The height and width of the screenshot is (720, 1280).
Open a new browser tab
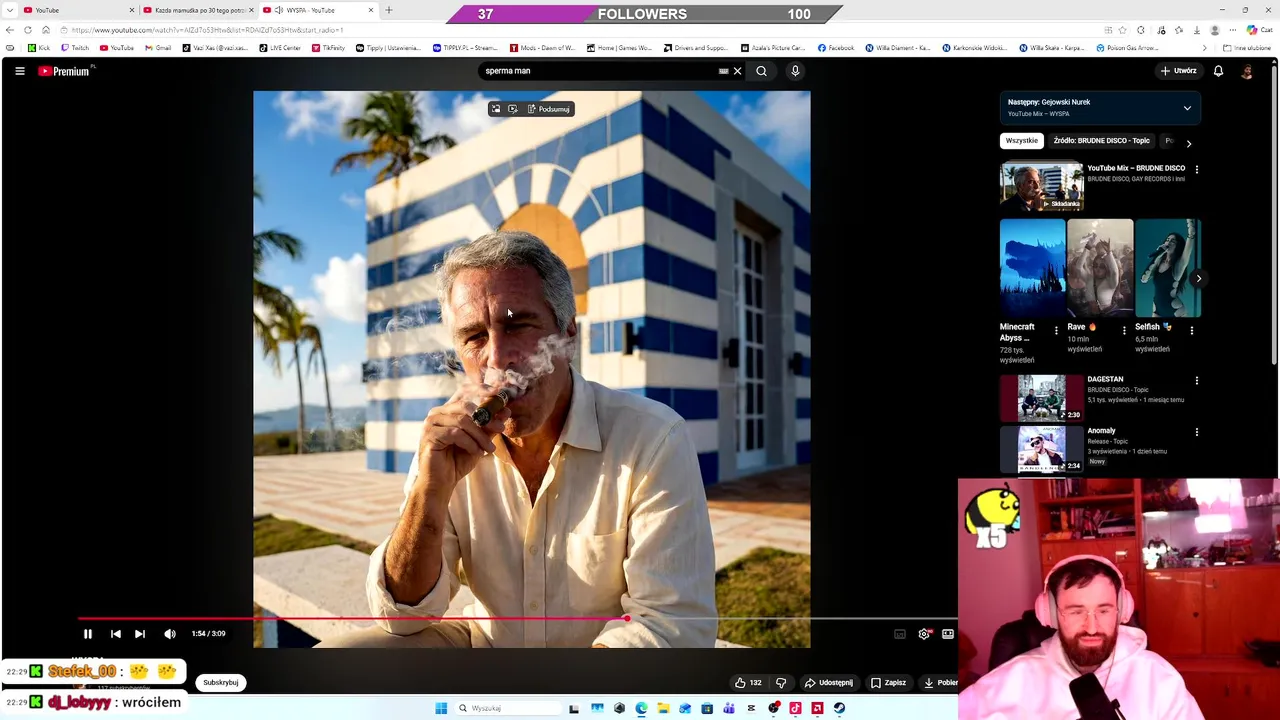389,10
